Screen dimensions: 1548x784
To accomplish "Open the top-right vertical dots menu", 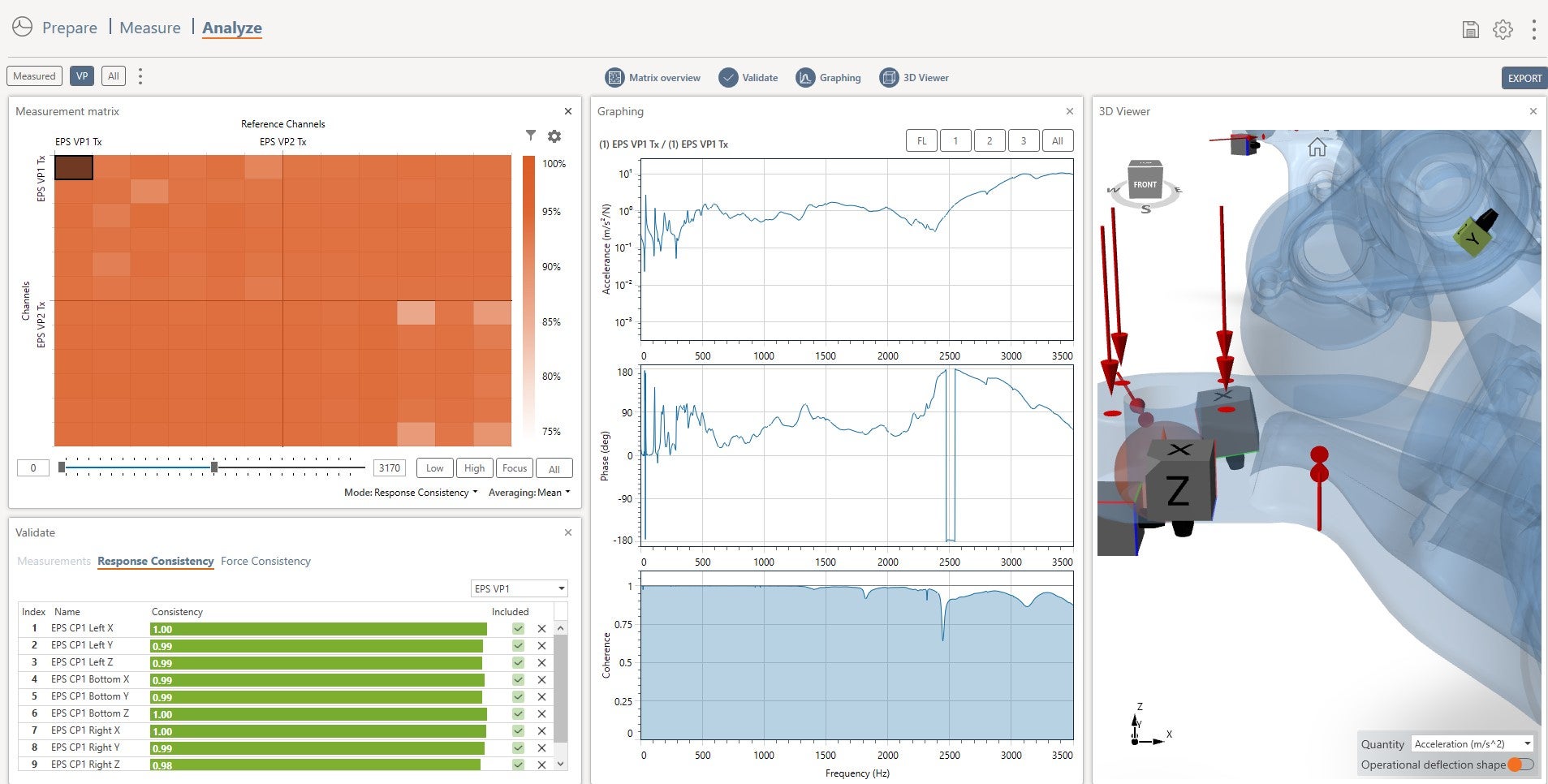I will pyautogui.click(x=1533, y=29).
